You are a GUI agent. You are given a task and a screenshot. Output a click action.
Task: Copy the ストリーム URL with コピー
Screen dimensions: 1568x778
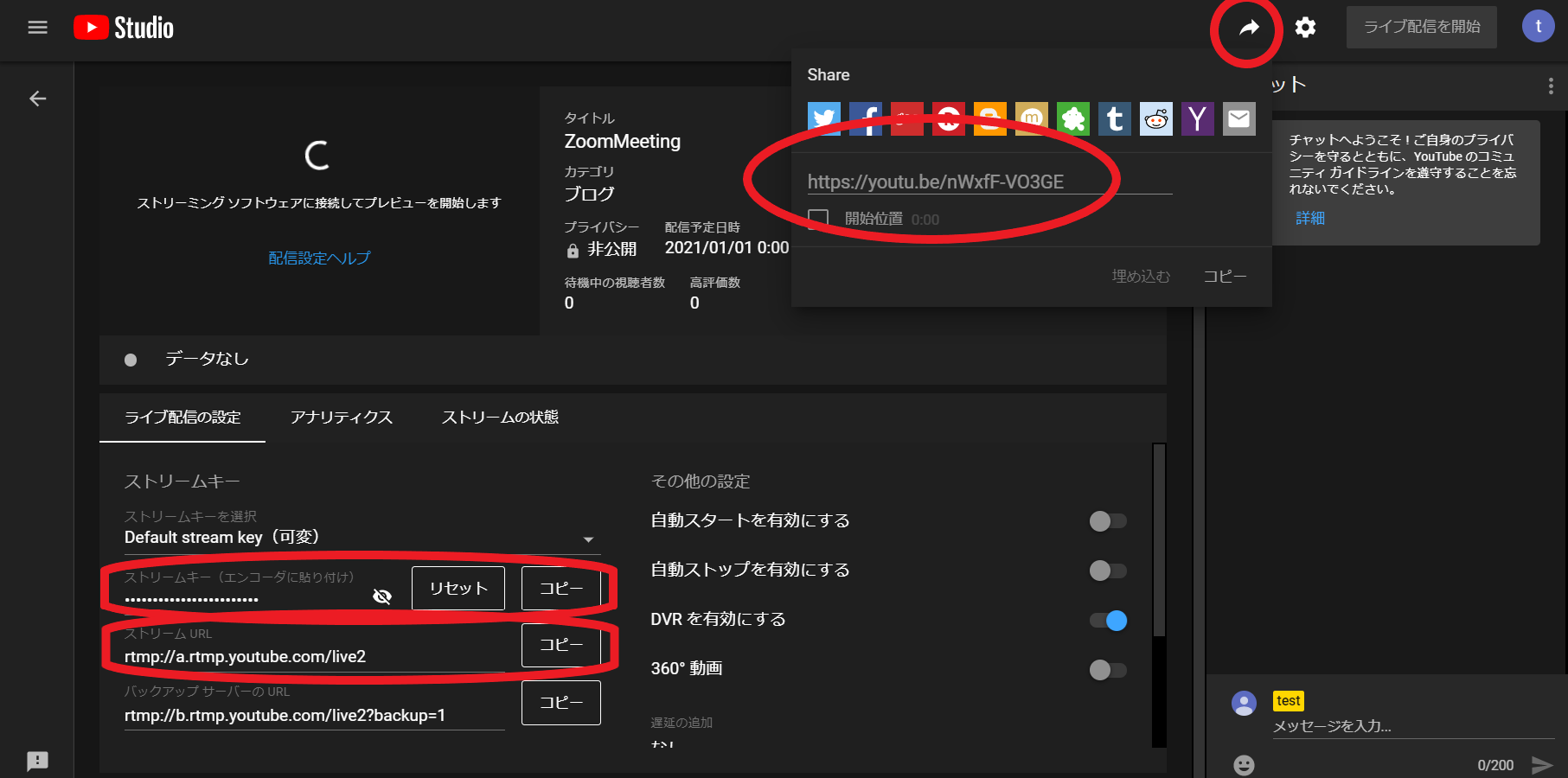click(x=561, y=645)
